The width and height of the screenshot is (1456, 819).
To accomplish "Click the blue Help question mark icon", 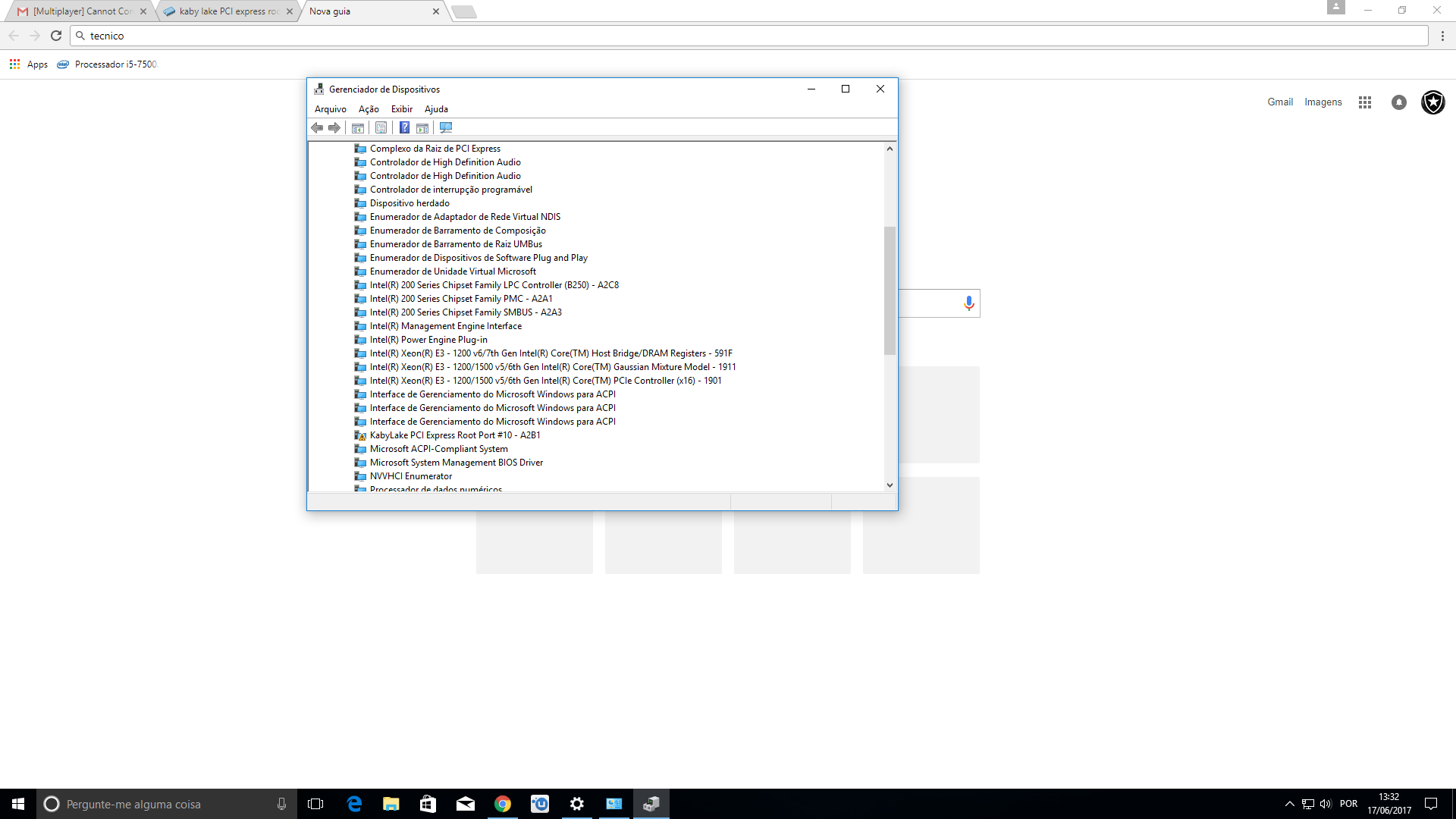I will point(405,128).
